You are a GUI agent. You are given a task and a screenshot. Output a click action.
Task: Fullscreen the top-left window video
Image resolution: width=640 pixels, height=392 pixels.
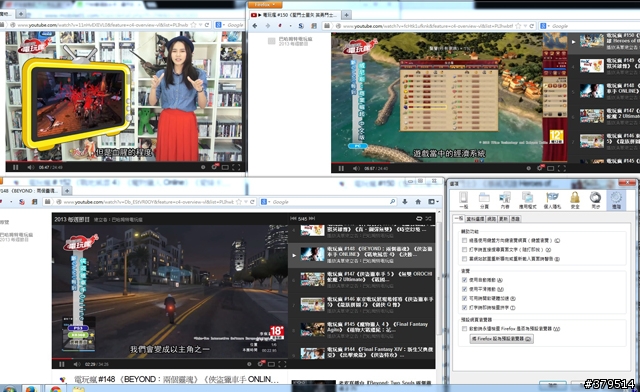pos(236,167)
